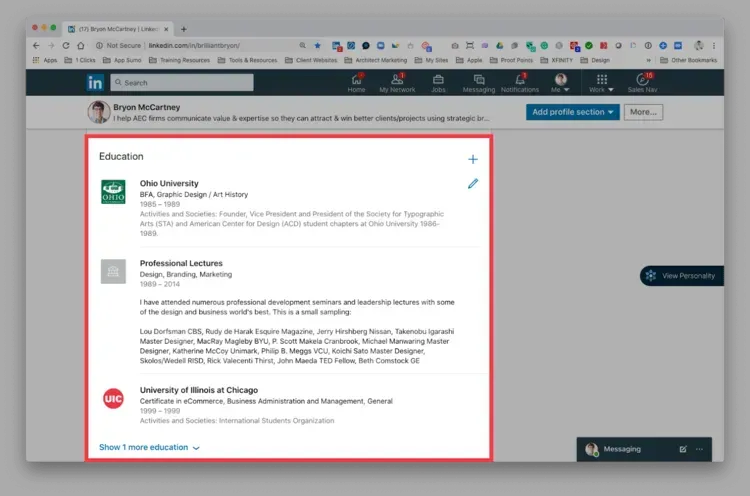
Task: Open Messaging bar options ellipsis
Action: (699, 449)
